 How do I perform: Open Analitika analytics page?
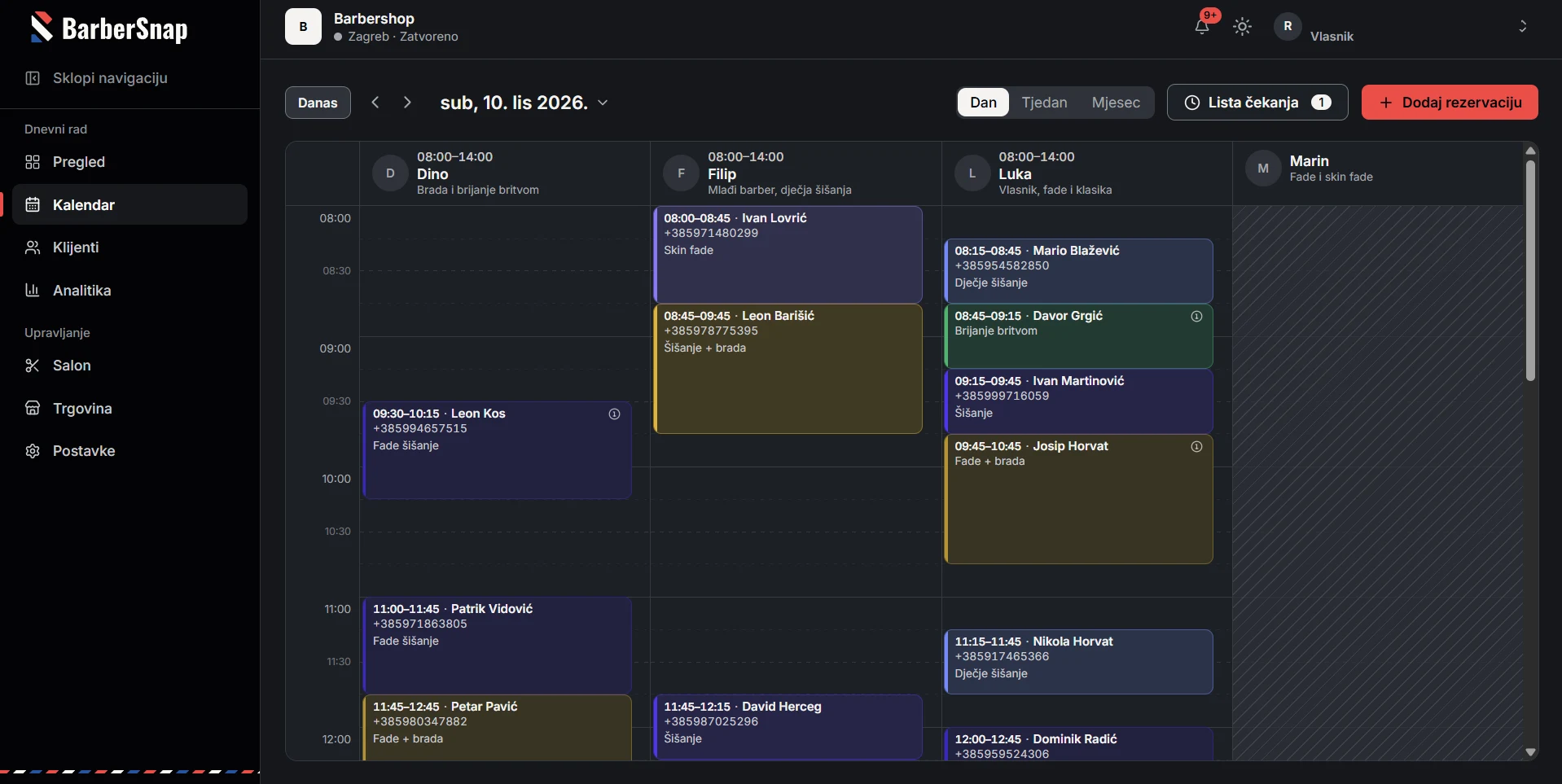point(129,291)
